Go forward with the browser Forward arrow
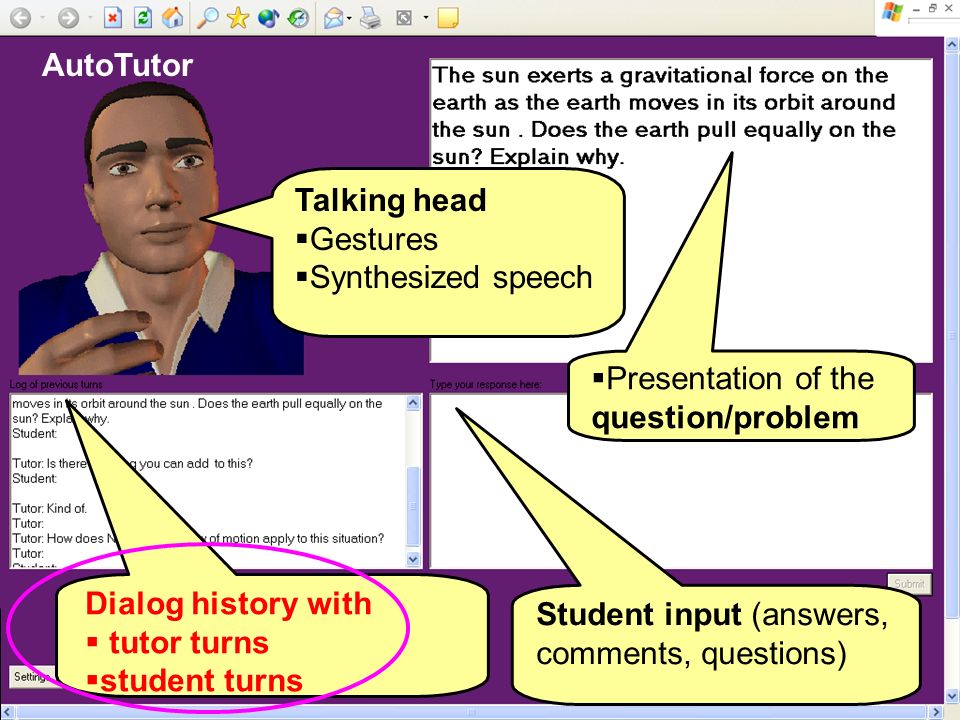The width and height of the screenshot is (960, 720). 69,18
